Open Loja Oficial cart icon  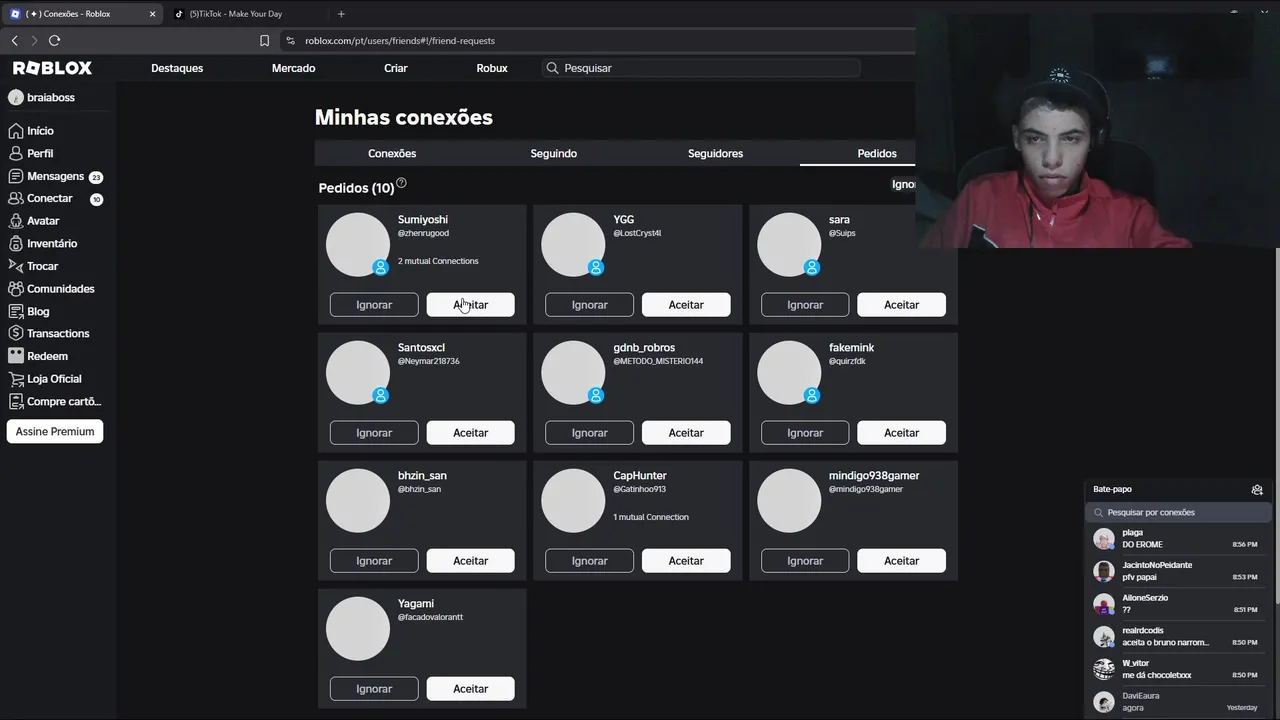15,379
